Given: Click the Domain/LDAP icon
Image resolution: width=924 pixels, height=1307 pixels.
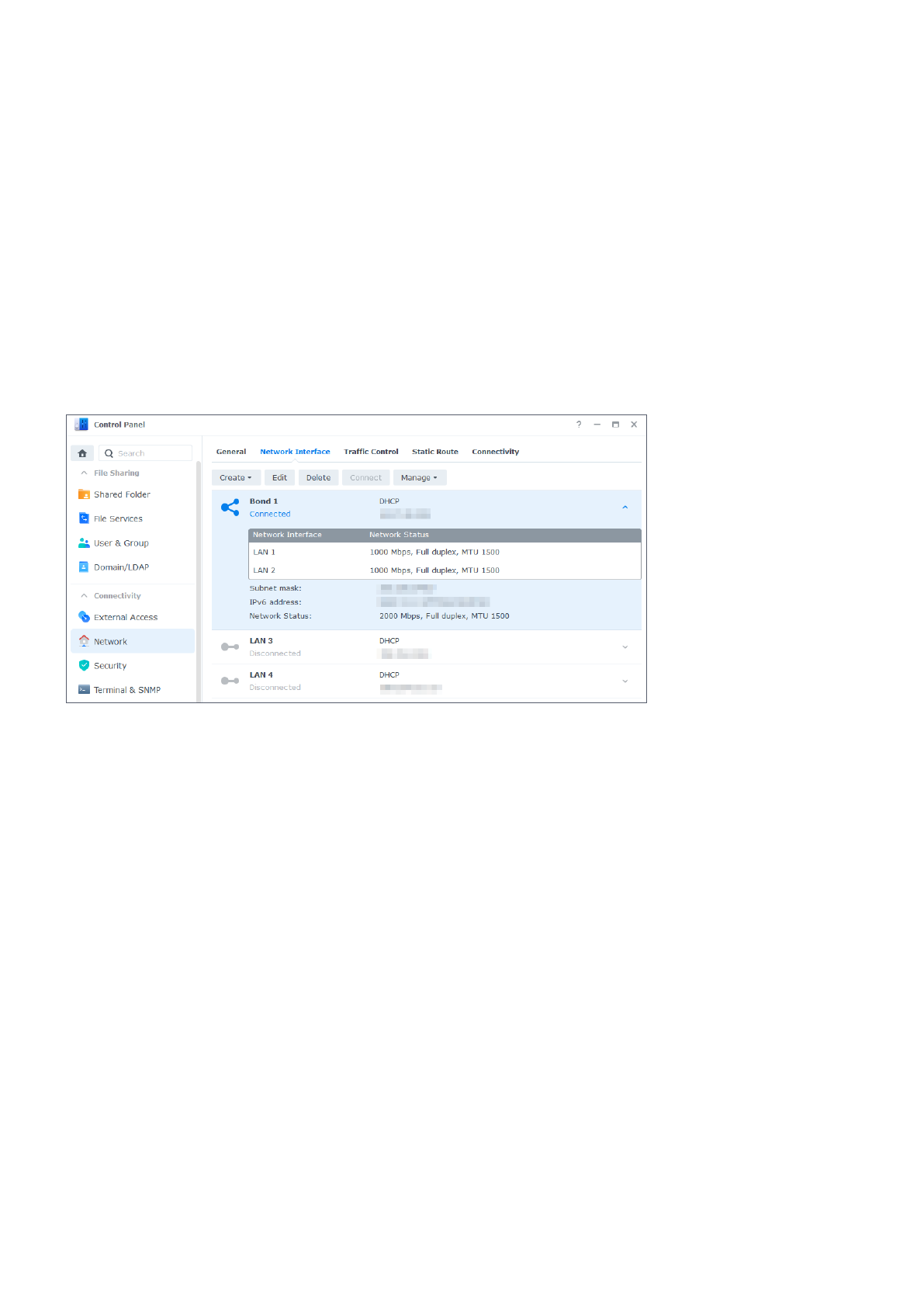Looking at the screenshot, I should (84, 567).
